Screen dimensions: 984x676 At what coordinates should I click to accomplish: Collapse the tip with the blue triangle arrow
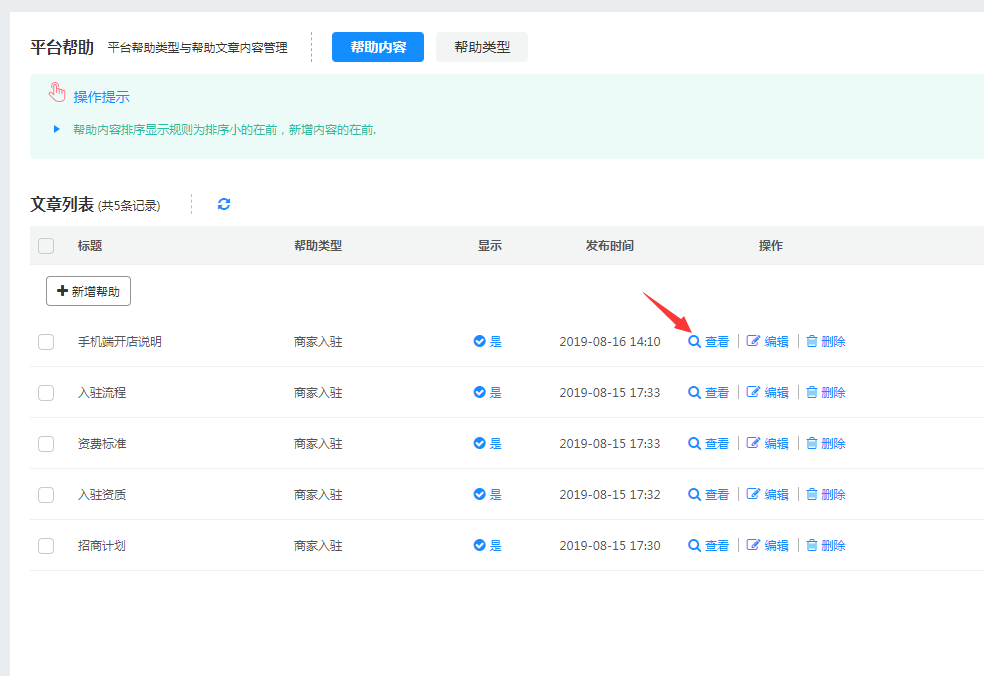57,129
